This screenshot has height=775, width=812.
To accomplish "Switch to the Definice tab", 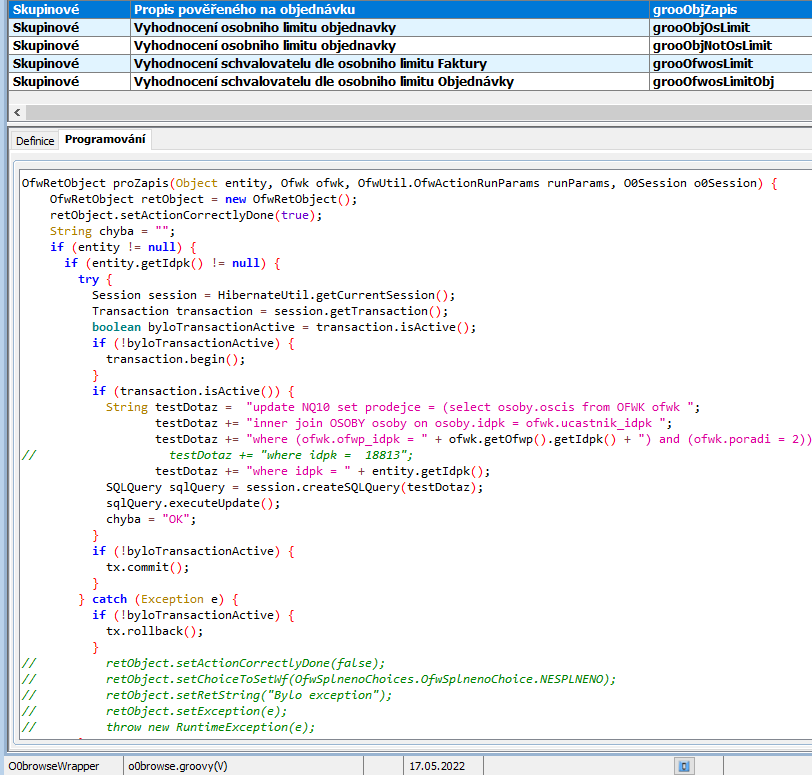I will pos(35,140).
